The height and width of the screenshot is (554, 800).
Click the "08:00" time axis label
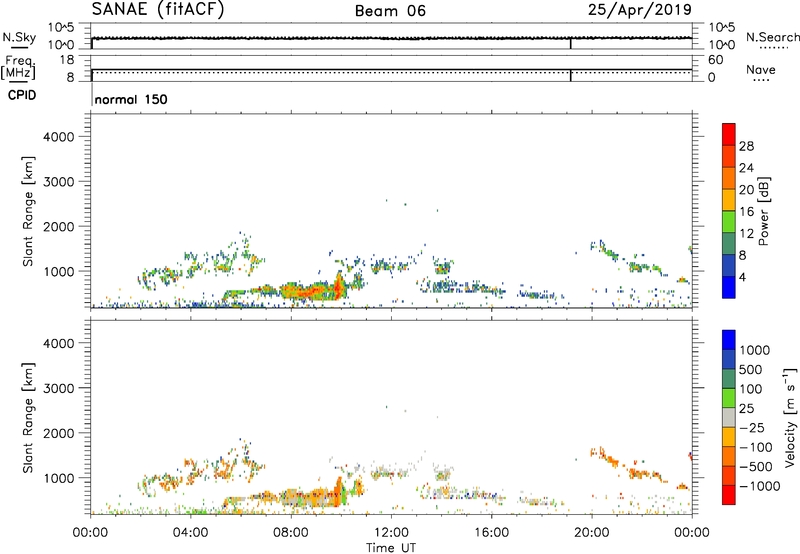pos(291,533)
